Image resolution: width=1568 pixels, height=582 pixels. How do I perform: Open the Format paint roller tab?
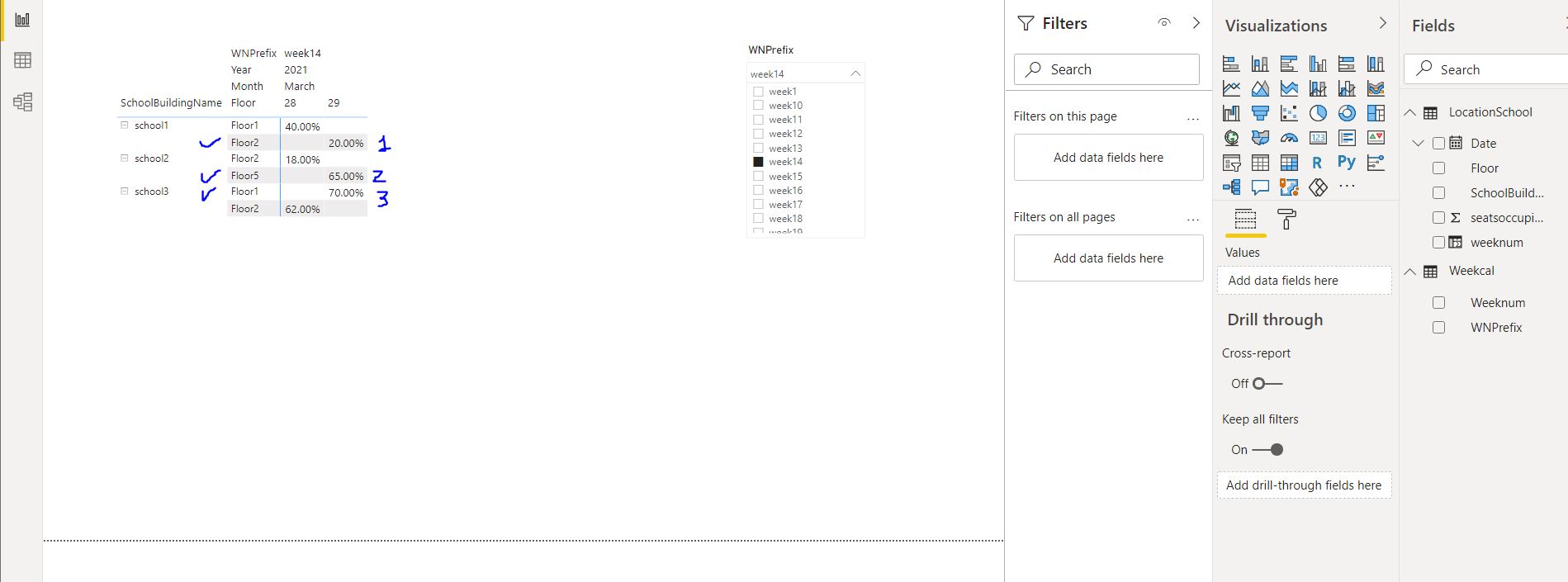1286,220
